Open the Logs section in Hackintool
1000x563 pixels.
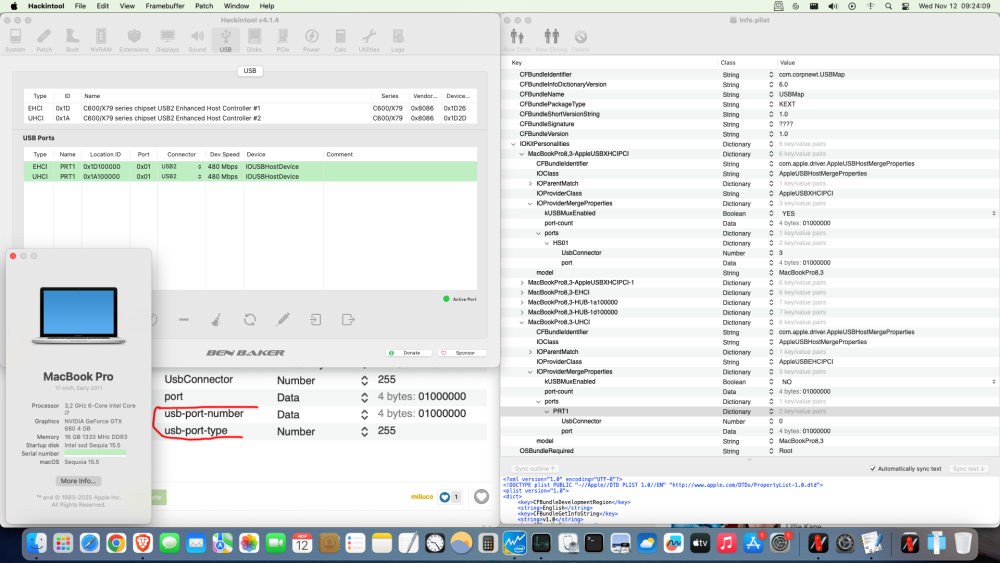coord(398,40)
